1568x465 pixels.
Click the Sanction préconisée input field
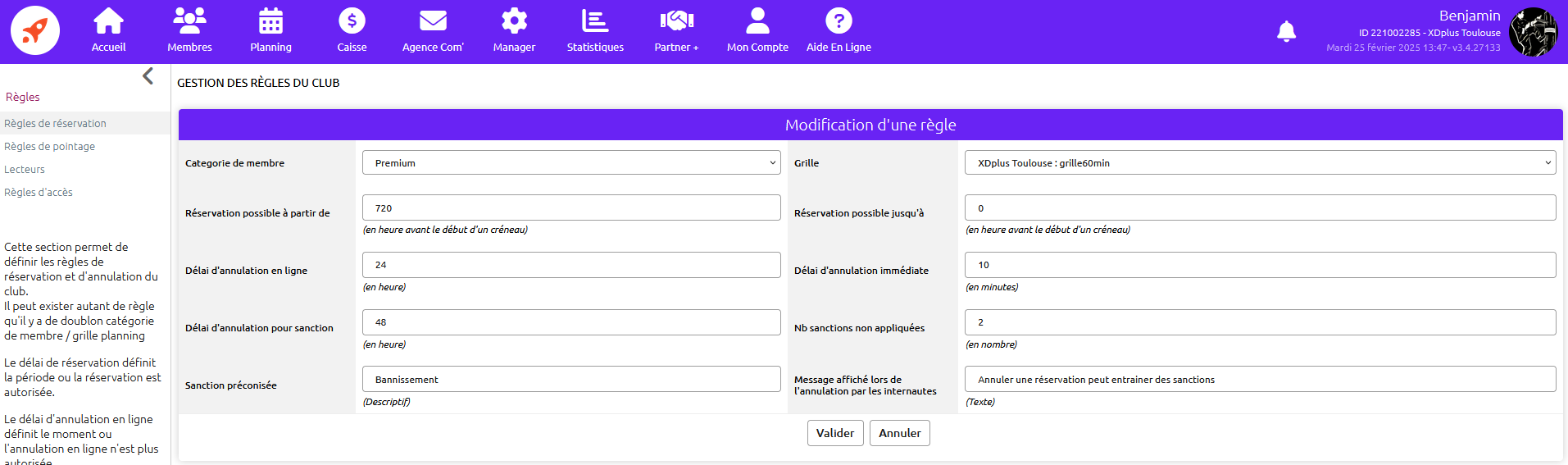click(x=571, y=380)
